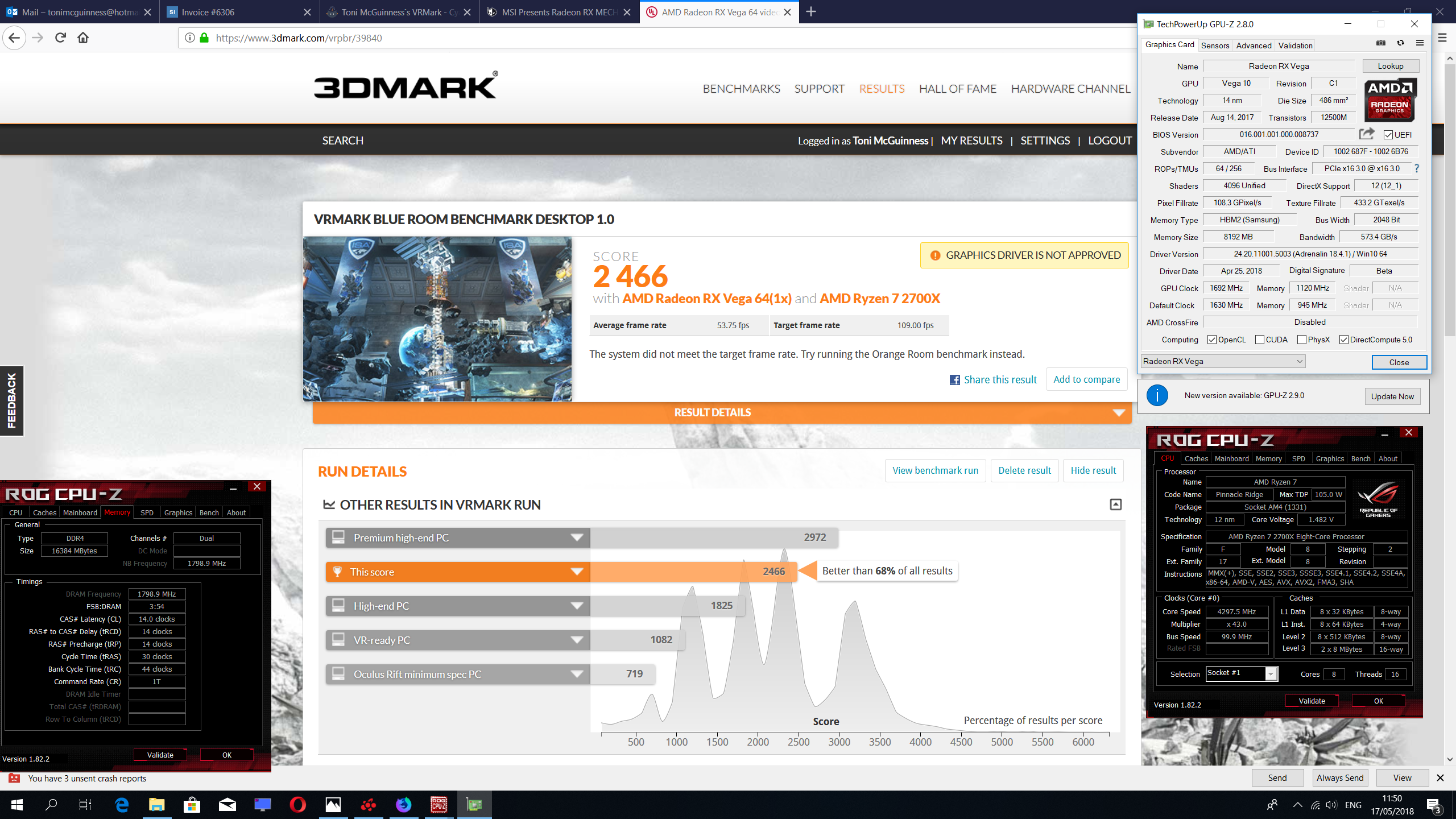The height and width of the screenshot is (819, 1456).
Task: Open File Explorer from taskbar
Action: coord(156,805)
